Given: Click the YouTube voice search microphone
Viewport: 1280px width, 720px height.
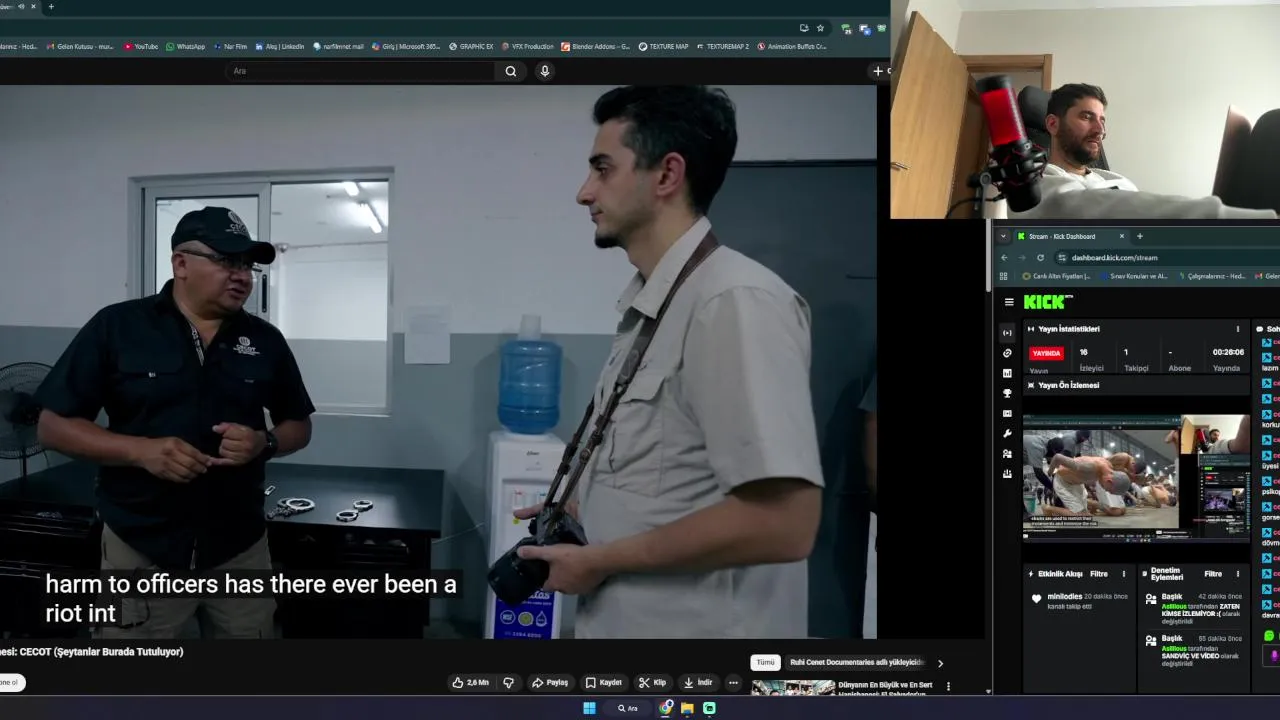Looking at the screenshot, I should (545, 71).
